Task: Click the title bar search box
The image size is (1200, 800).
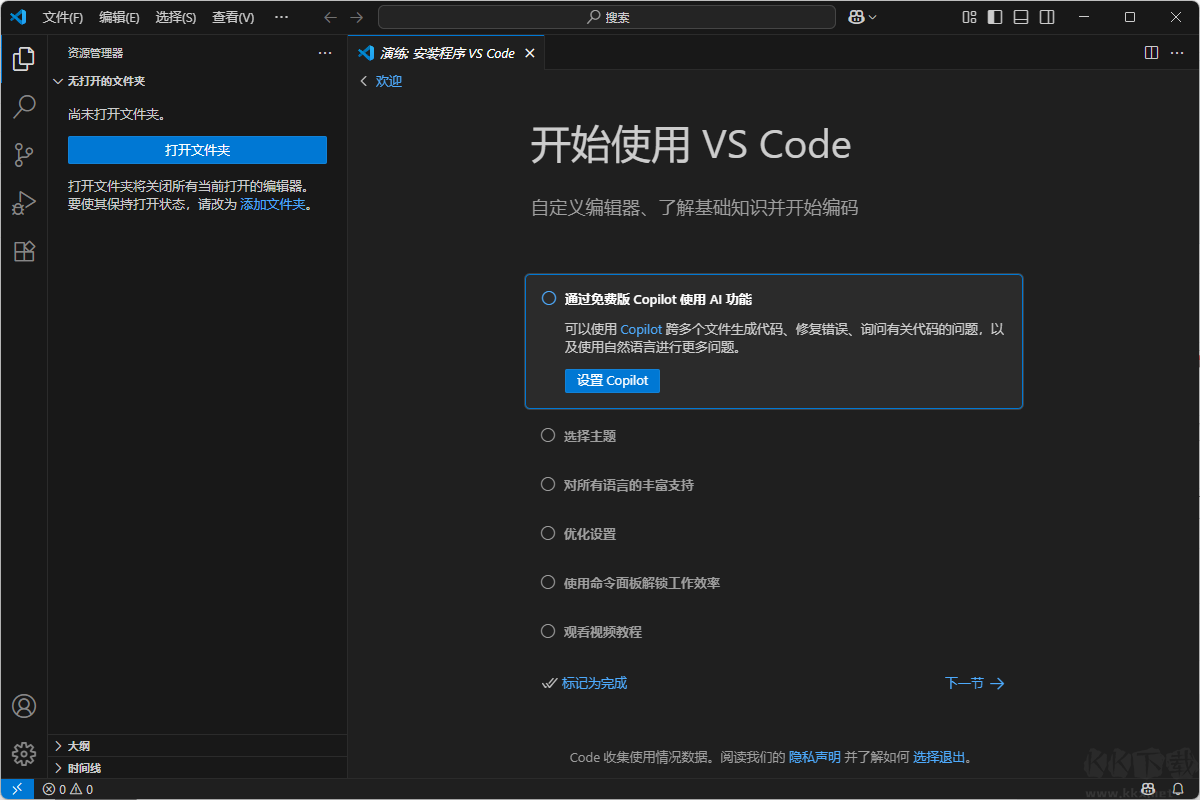Action: [x=607, y=16]
